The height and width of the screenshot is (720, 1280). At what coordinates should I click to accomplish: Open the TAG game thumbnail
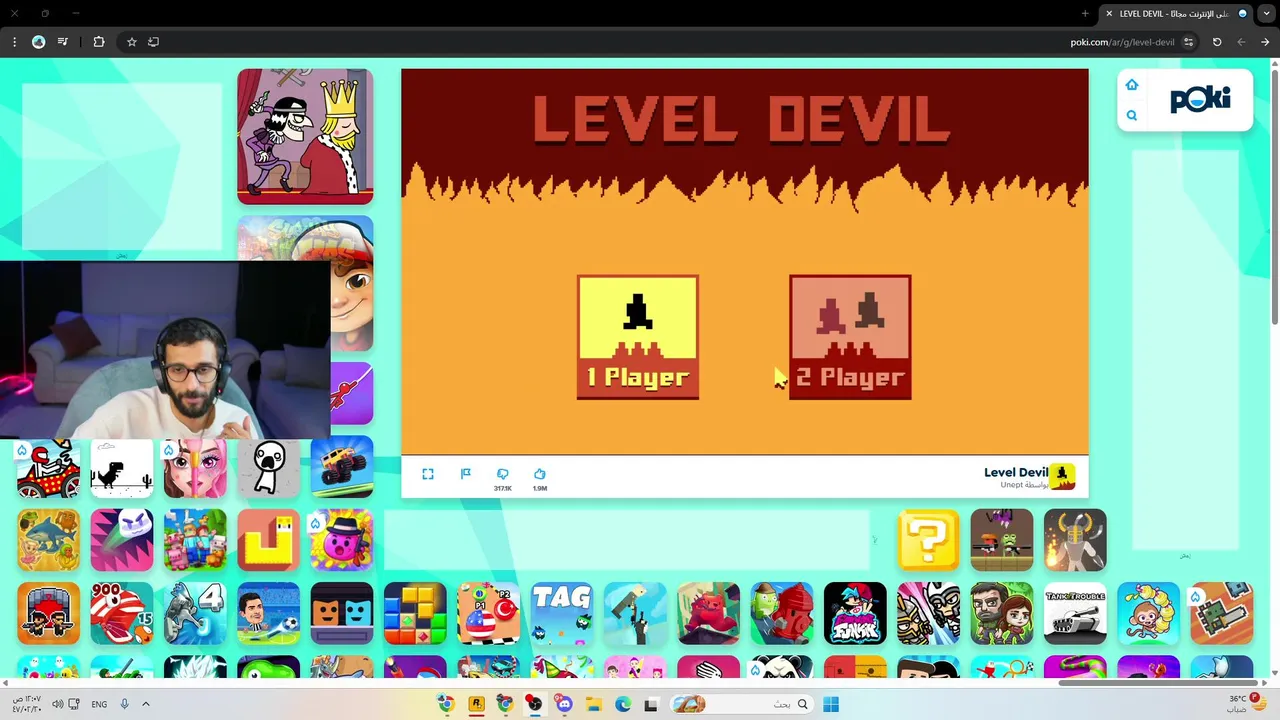[x=562, y=614]
